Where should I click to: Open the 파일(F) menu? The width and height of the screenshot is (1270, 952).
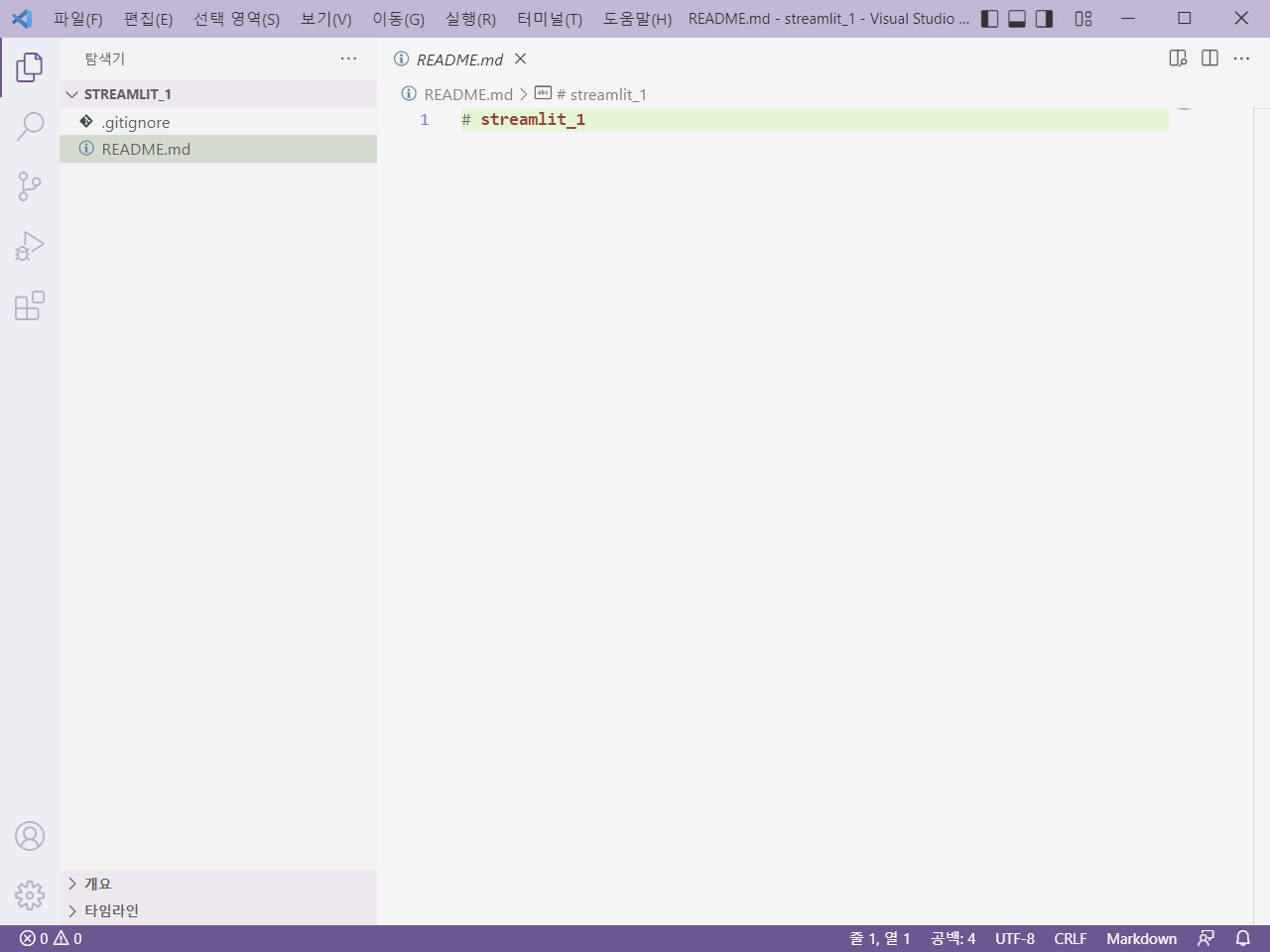[78, 19]
